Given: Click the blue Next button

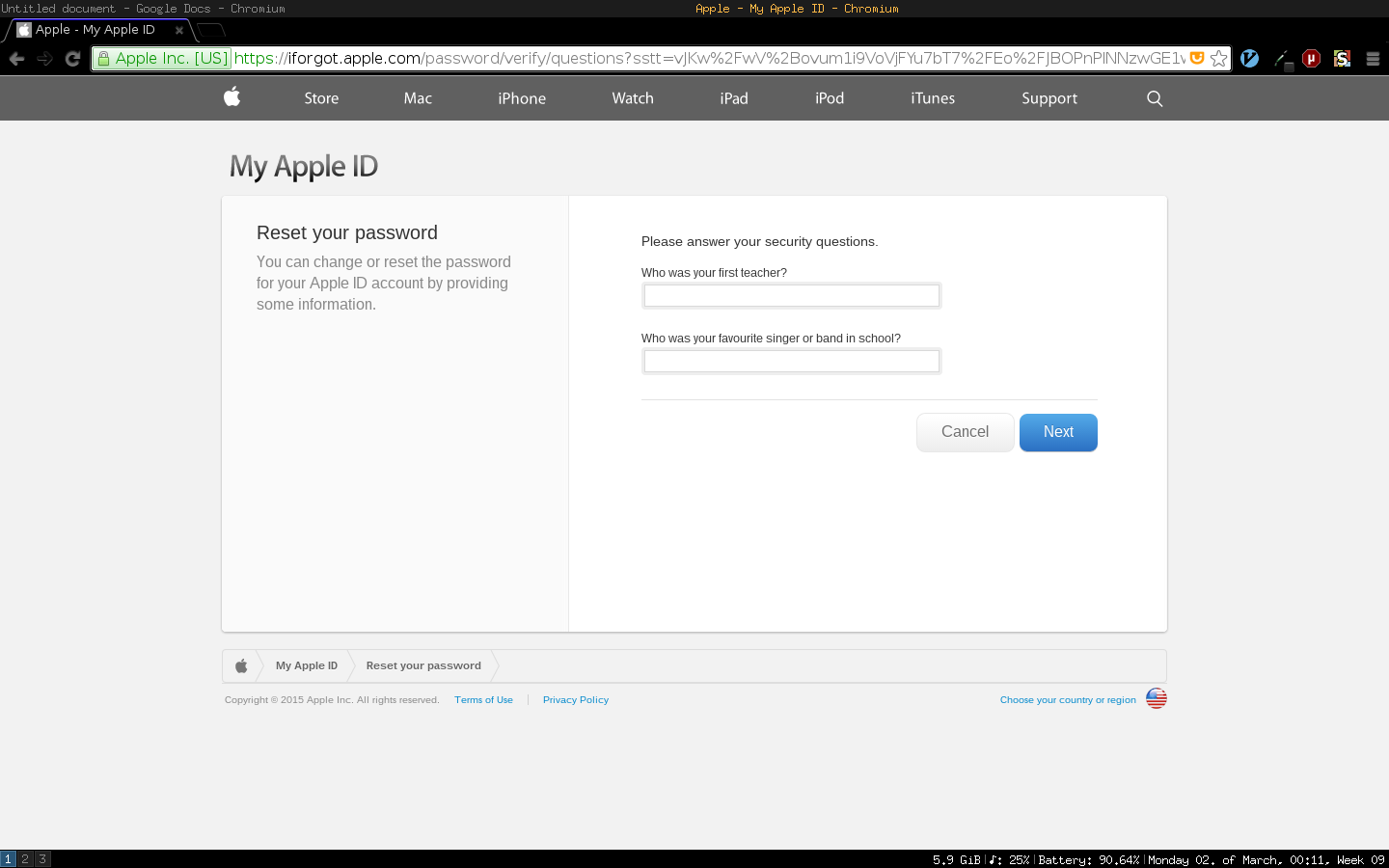Looking at the screenshot, I should (x=1058, y=432).
